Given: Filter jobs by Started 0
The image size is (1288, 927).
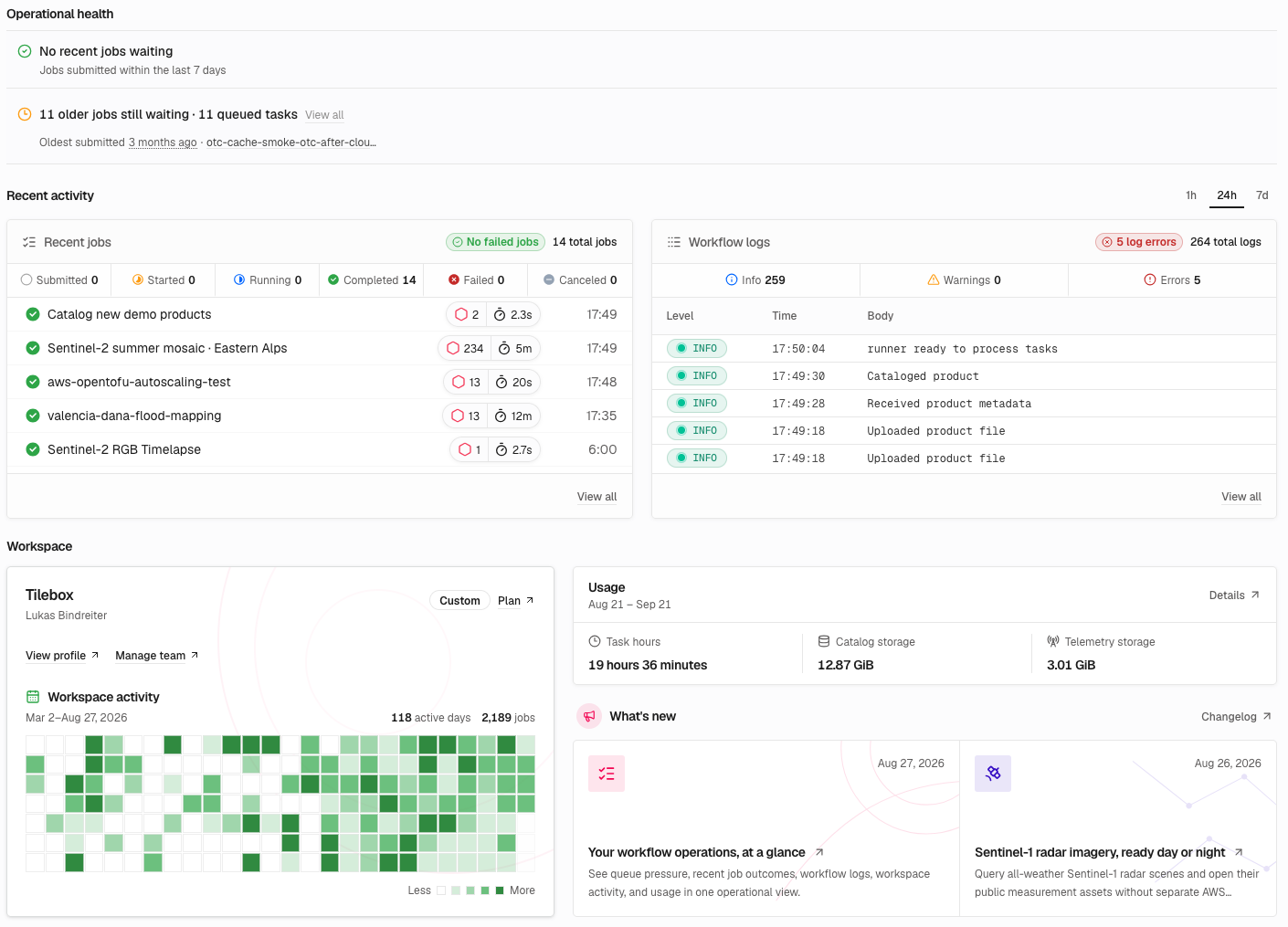Looking at the screenshot, I should (x=164, y=279).
